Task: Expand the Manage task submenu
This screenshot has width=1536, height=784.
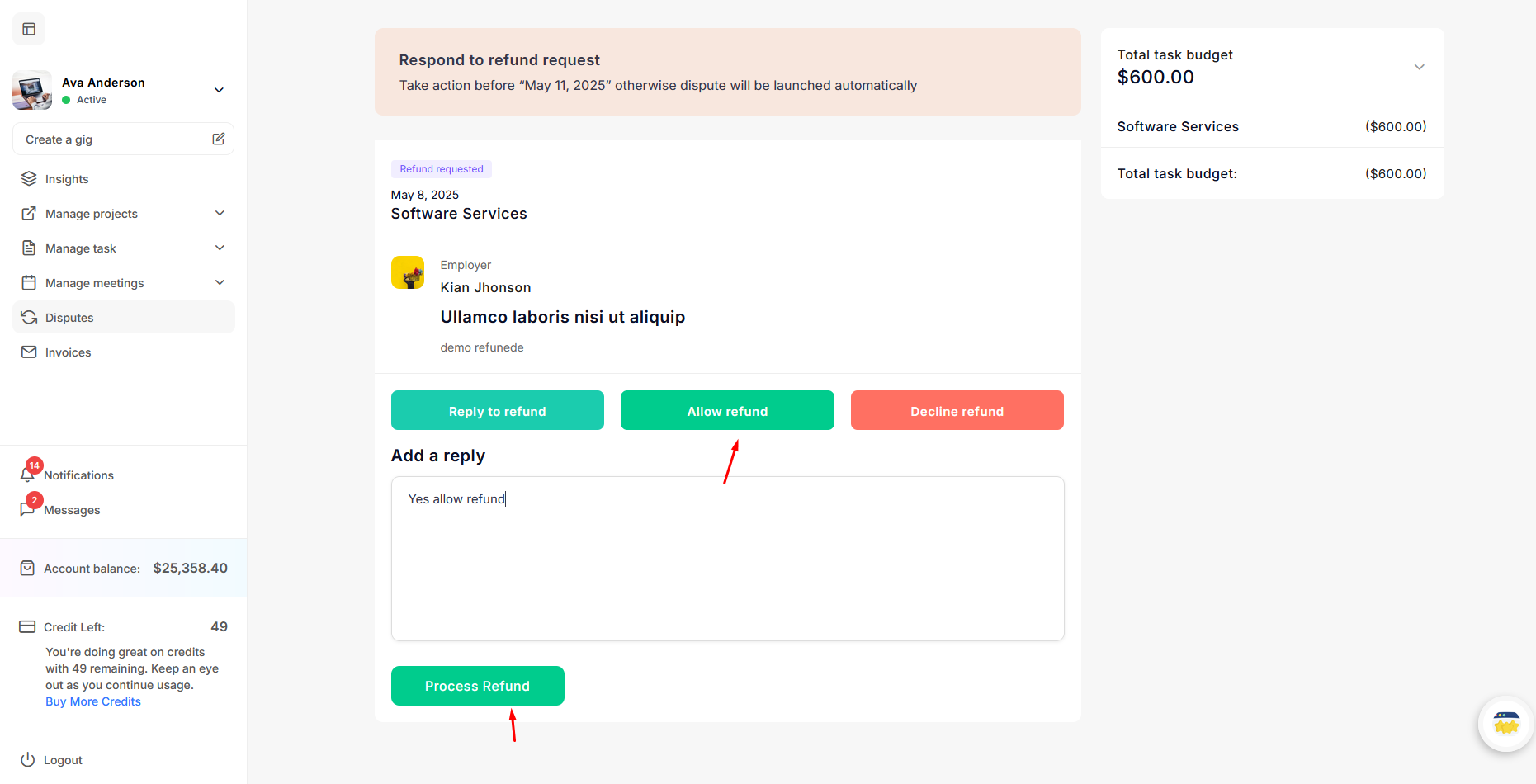Action: coord(220,248)
